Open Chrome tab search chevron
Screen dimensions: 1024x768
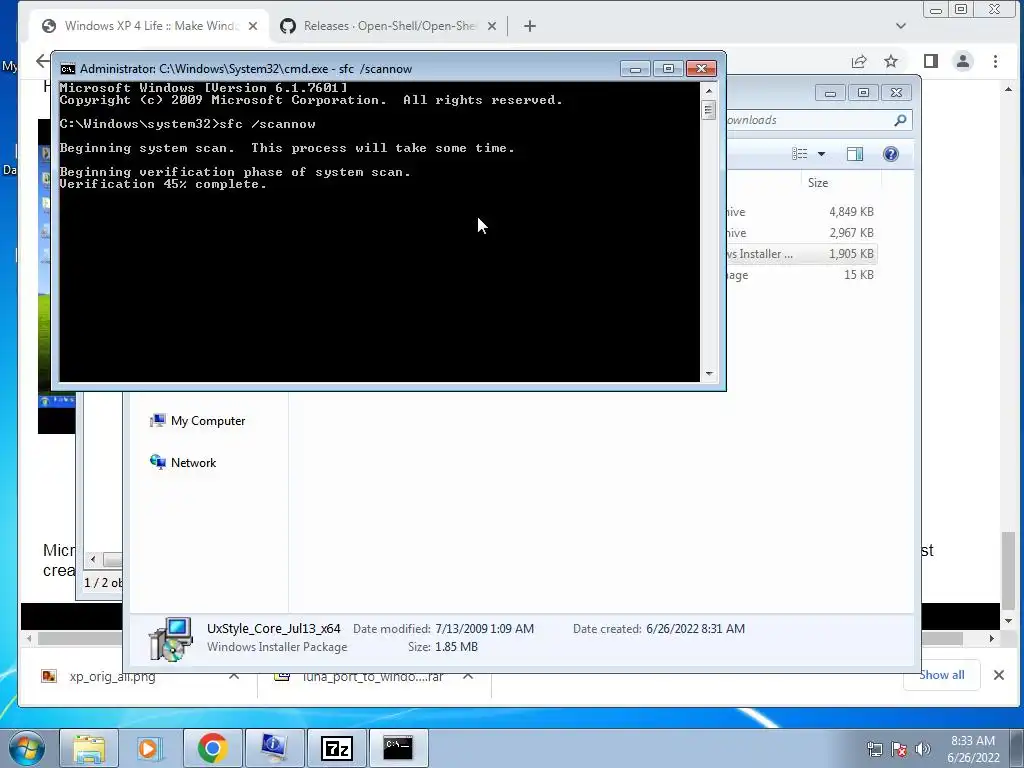tap(901, 26)
